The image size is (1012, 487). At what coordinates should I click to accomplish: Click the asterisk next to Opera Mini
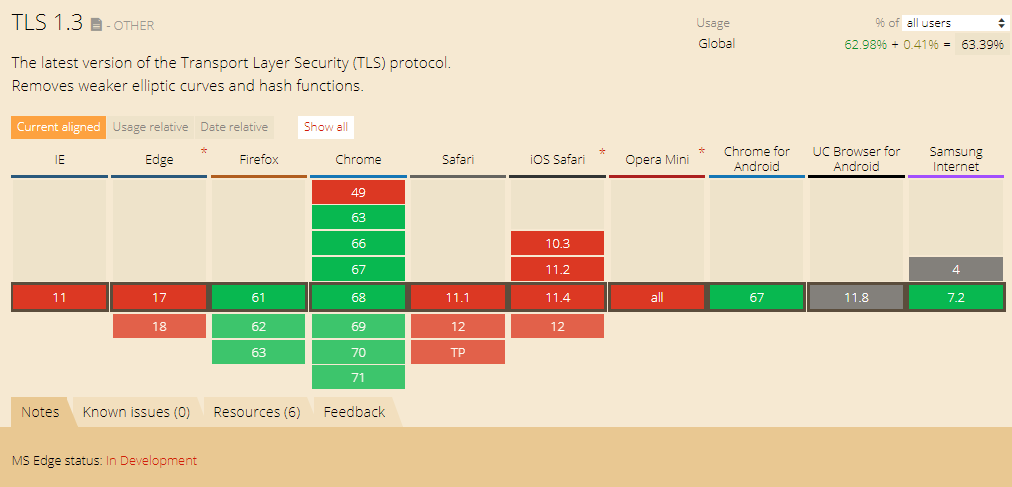(x=701, y=151)
